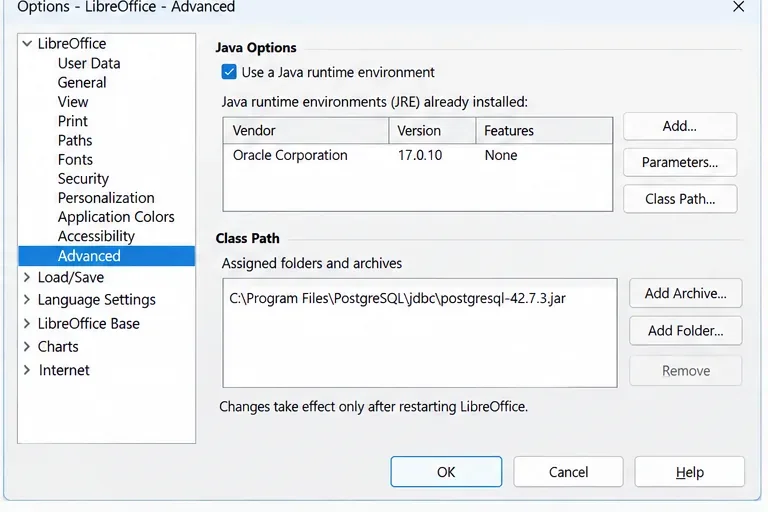This screenshot has width=768, height=512.
Task: Select the highlighted Advanced tree item
Action: 106,256
